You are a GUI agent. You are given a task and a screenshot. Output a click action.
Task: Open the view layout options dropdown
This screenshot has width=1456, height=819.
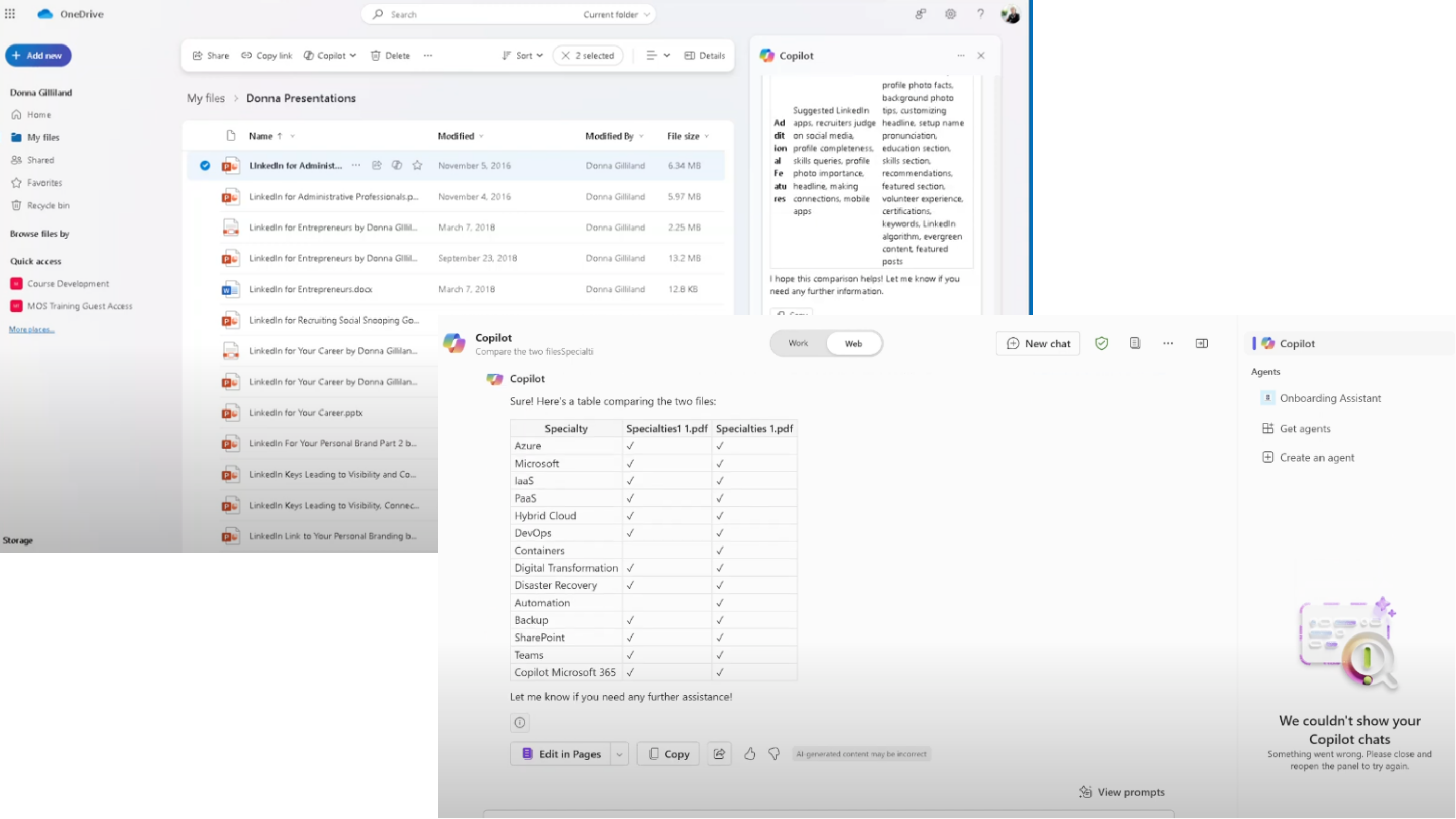[x=658, y=56]
